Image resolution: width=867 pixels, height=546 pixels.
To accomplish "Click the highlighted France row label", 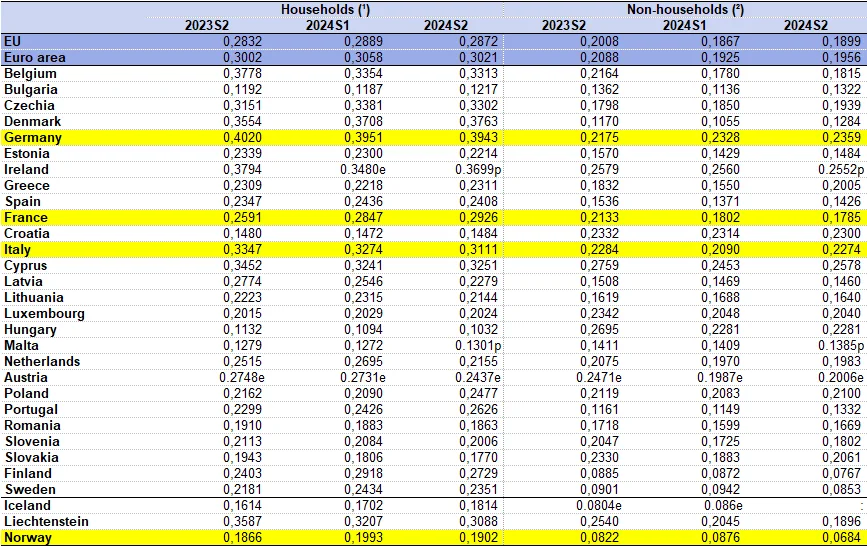I will [x=26, y=217].
